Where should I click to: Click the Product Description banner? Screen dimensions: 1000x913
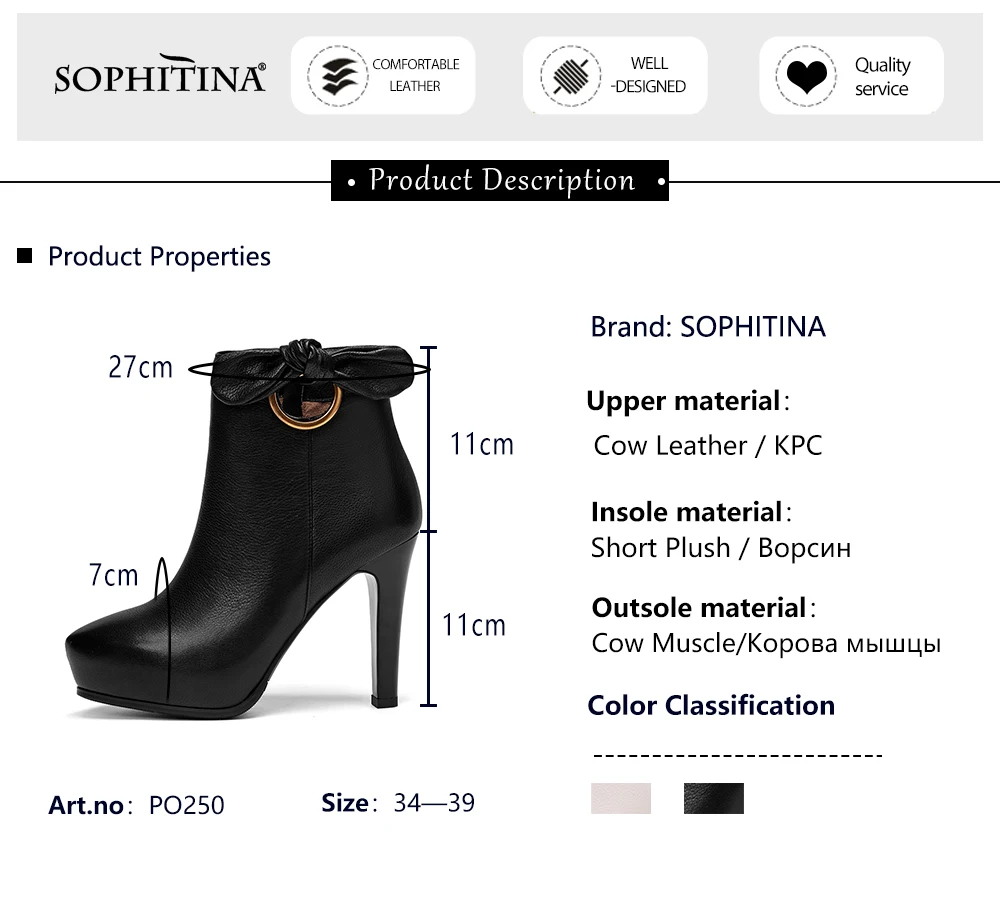(499, 180)
